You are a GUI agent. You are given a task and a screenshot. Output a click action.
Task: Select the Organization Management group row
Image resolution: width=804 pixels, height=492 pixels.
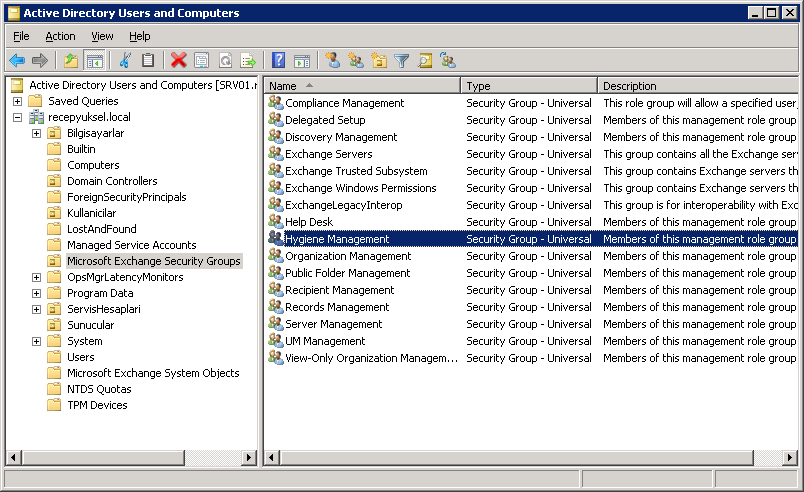[531, 256]
